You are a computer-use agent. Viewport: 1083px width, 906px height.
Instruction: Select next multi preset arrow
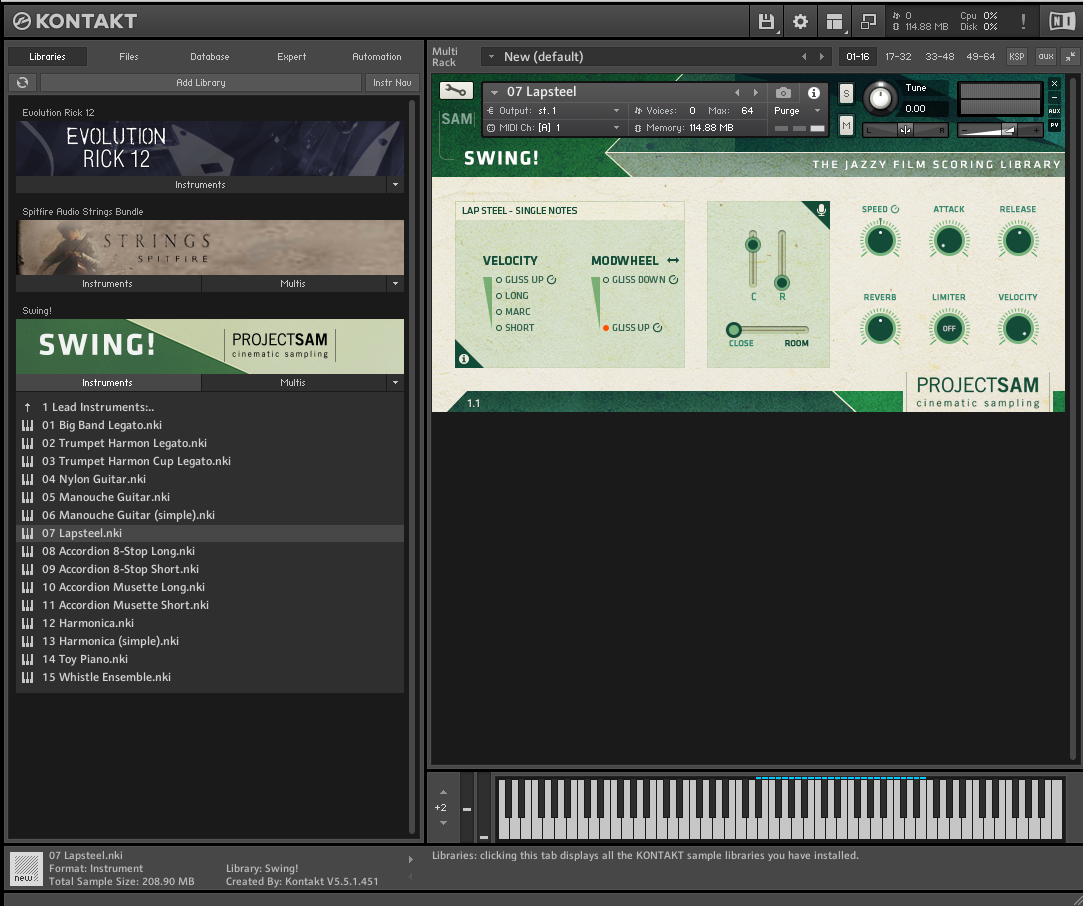[821, 57]
